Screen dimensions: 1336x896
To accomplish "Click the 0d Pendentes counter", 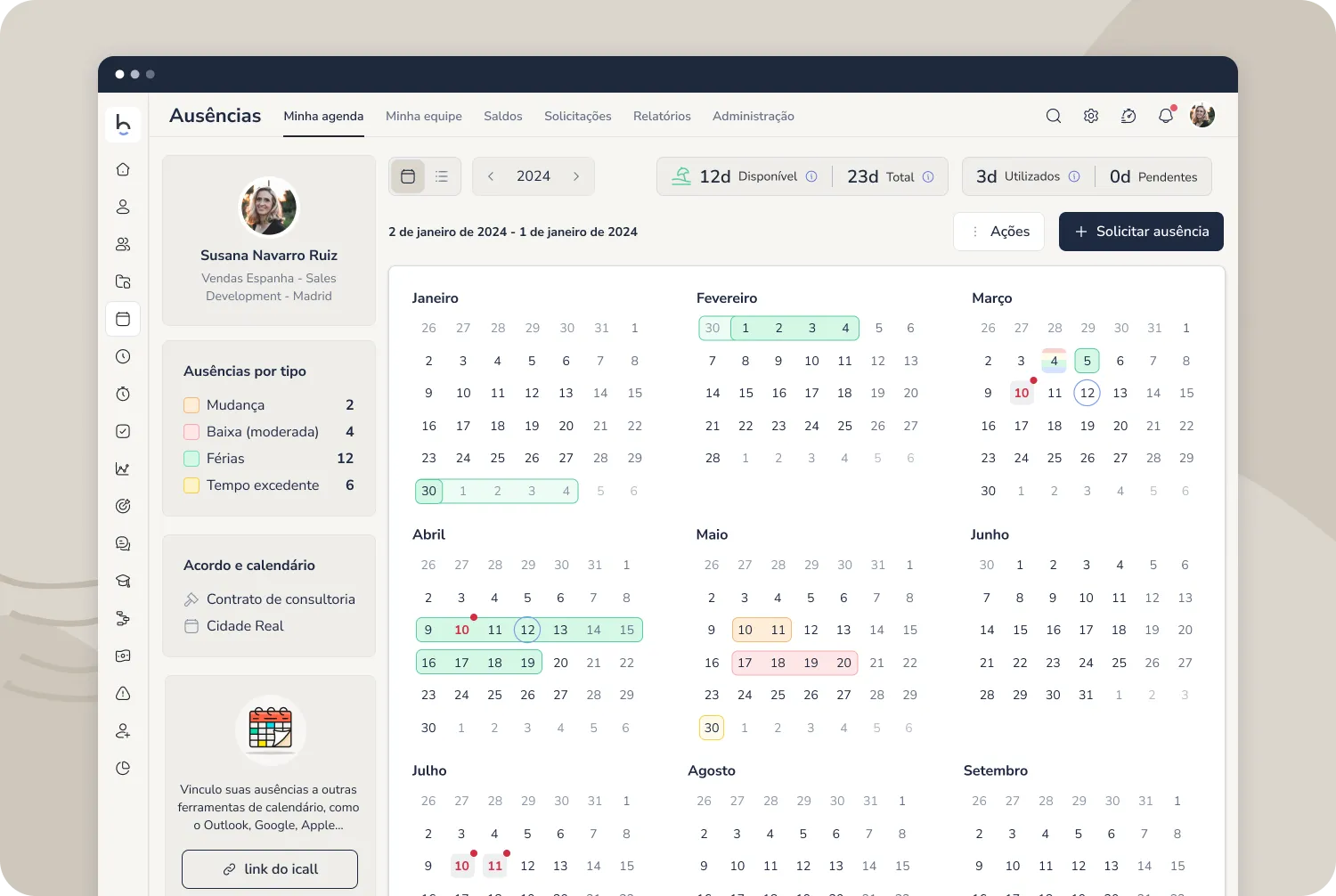I will [x=1153, y=176].
